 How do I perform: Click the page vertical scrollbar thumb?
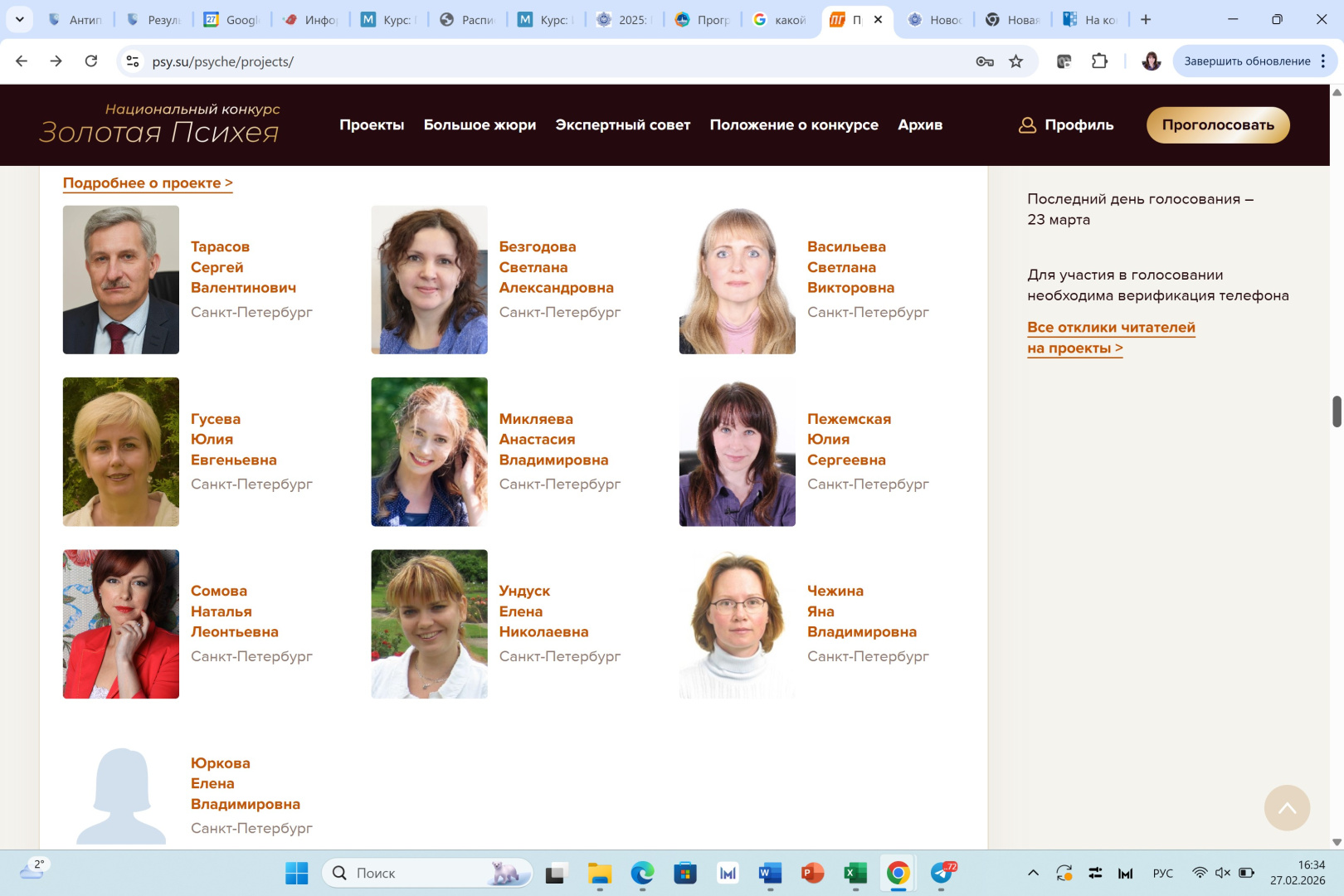[1337, 411]
